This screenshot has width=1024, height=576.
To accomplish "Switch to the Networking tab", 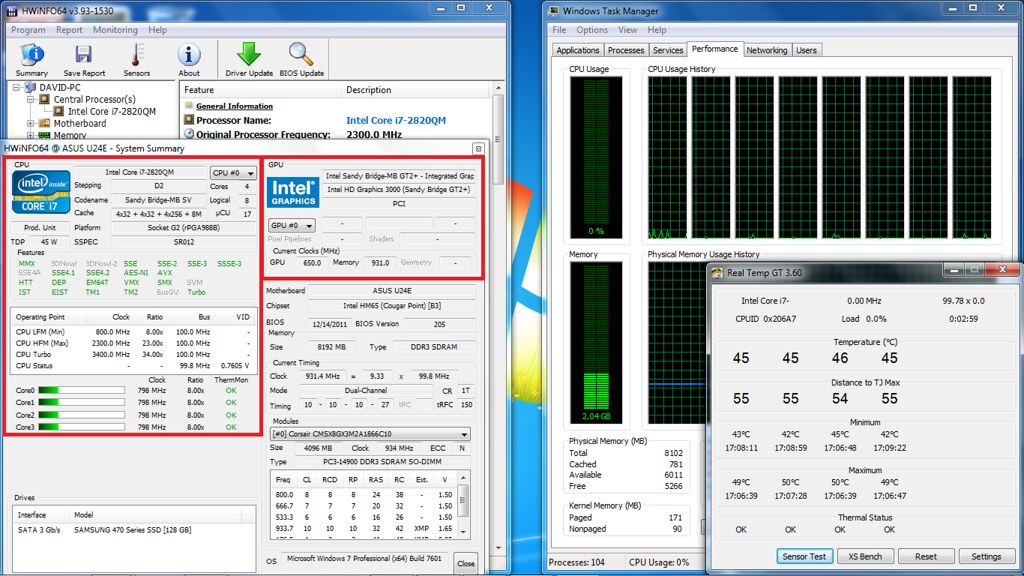I will pyautogui.click(x=767, y=50).
